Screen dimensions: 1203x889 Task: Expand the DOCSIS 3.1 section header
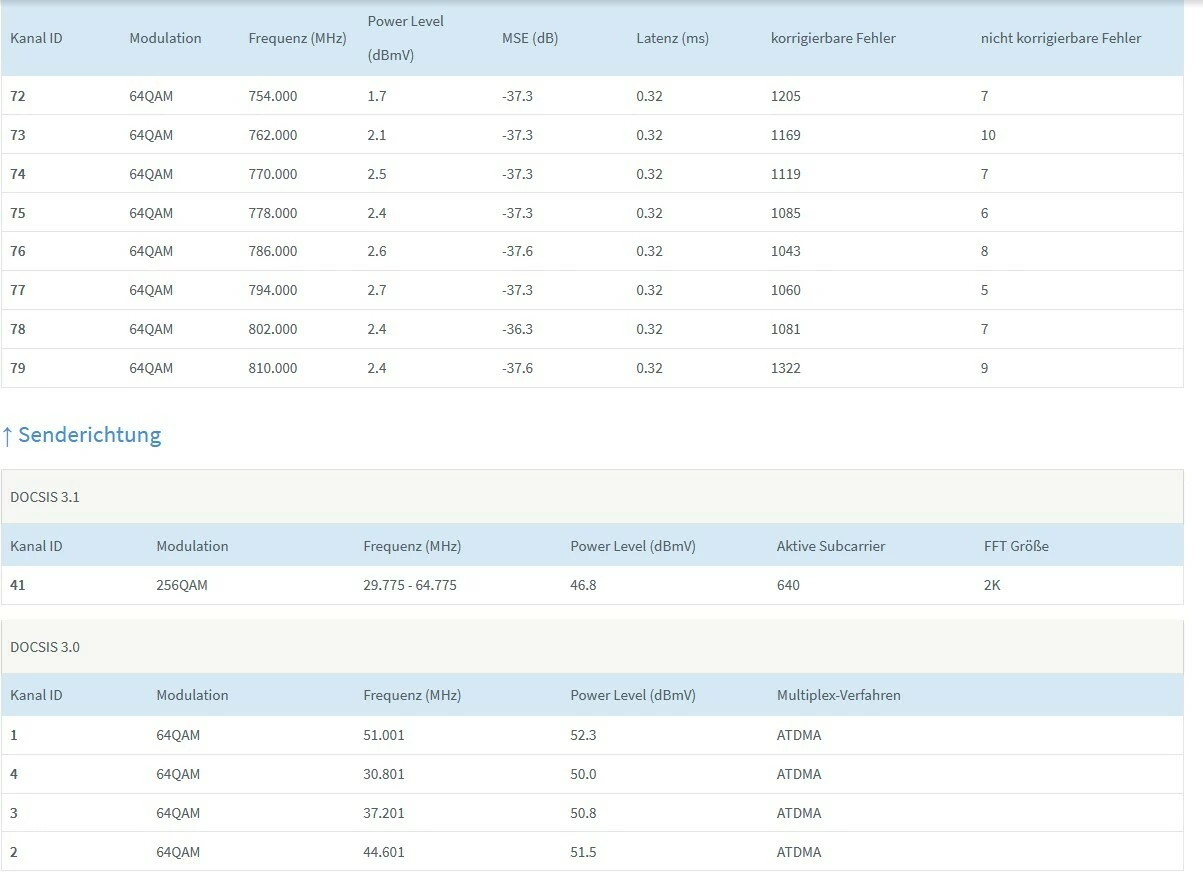[45, 497]
